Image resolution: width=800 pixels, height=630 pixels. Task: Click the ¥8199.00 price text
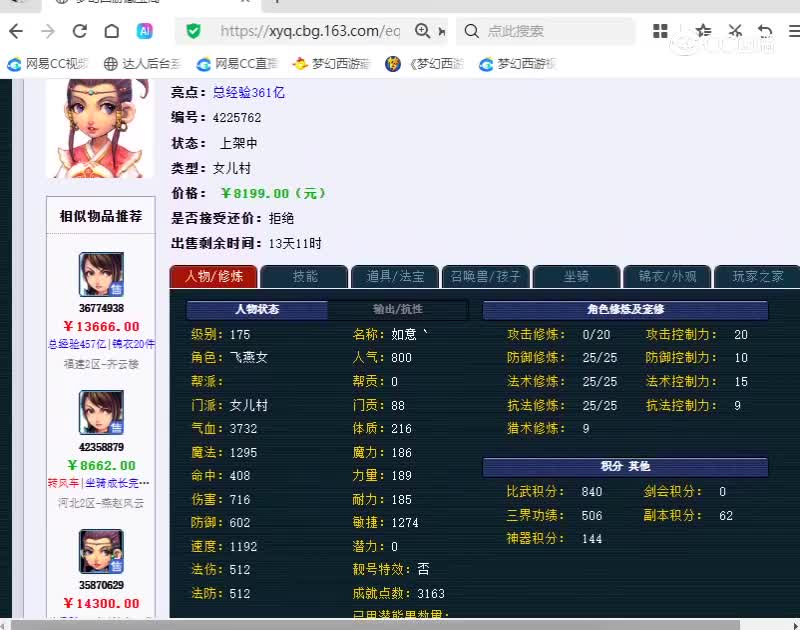[x=273, y=193]
